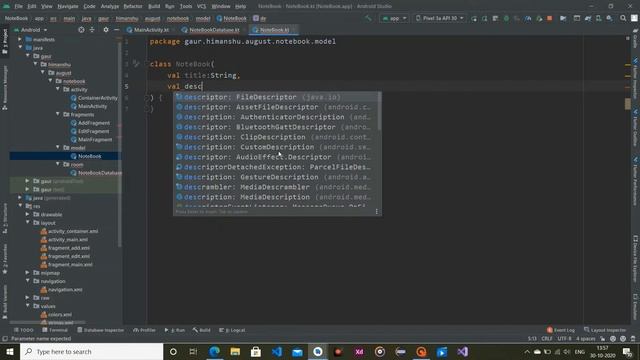Select MainActivity in project tree
The height and width of the screenshot is (360, 640).
89,106
